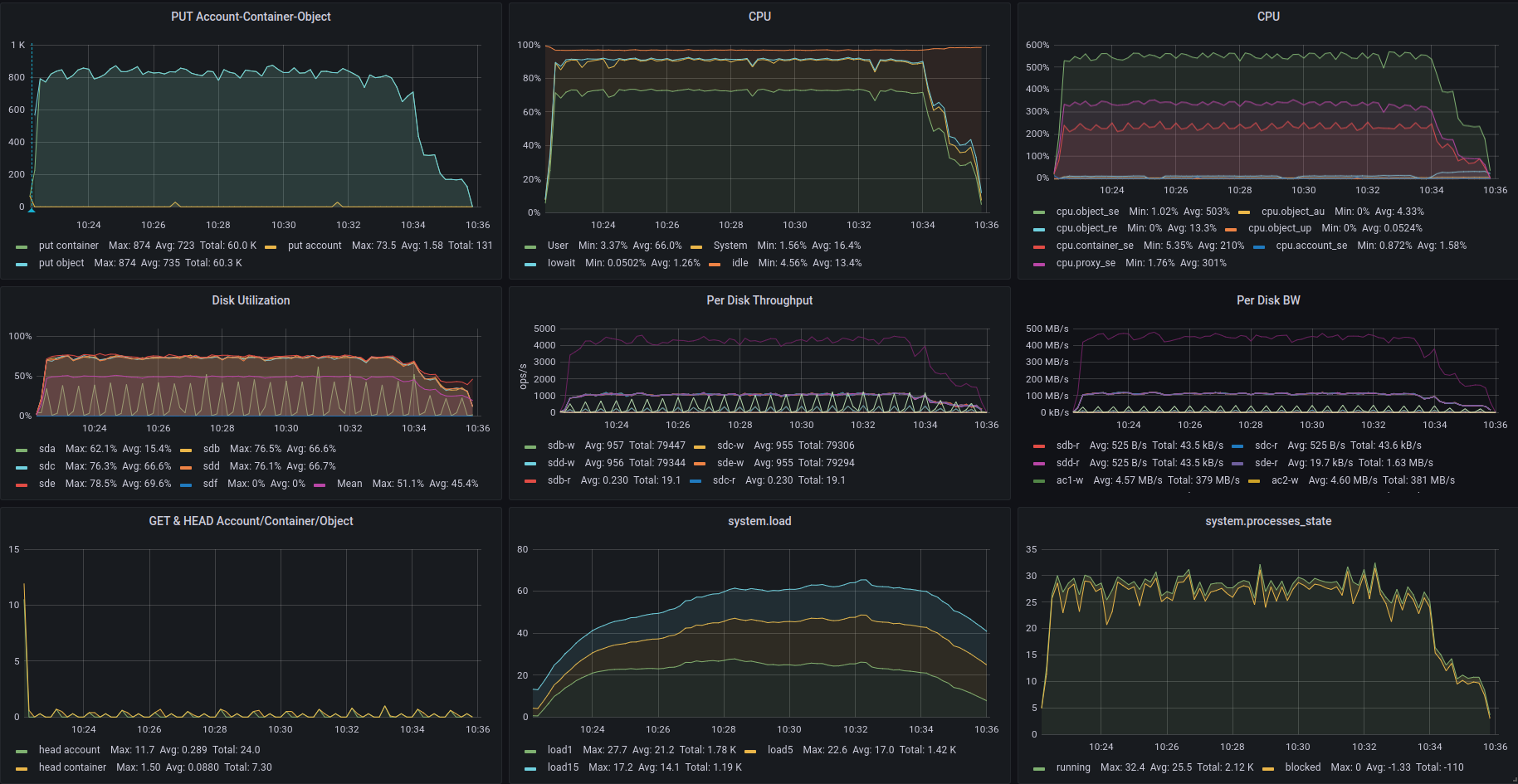Open the PUT Account-Container-Object panel title menu
The height and width of the screenshot is (784, 1518).
[251, 17]
